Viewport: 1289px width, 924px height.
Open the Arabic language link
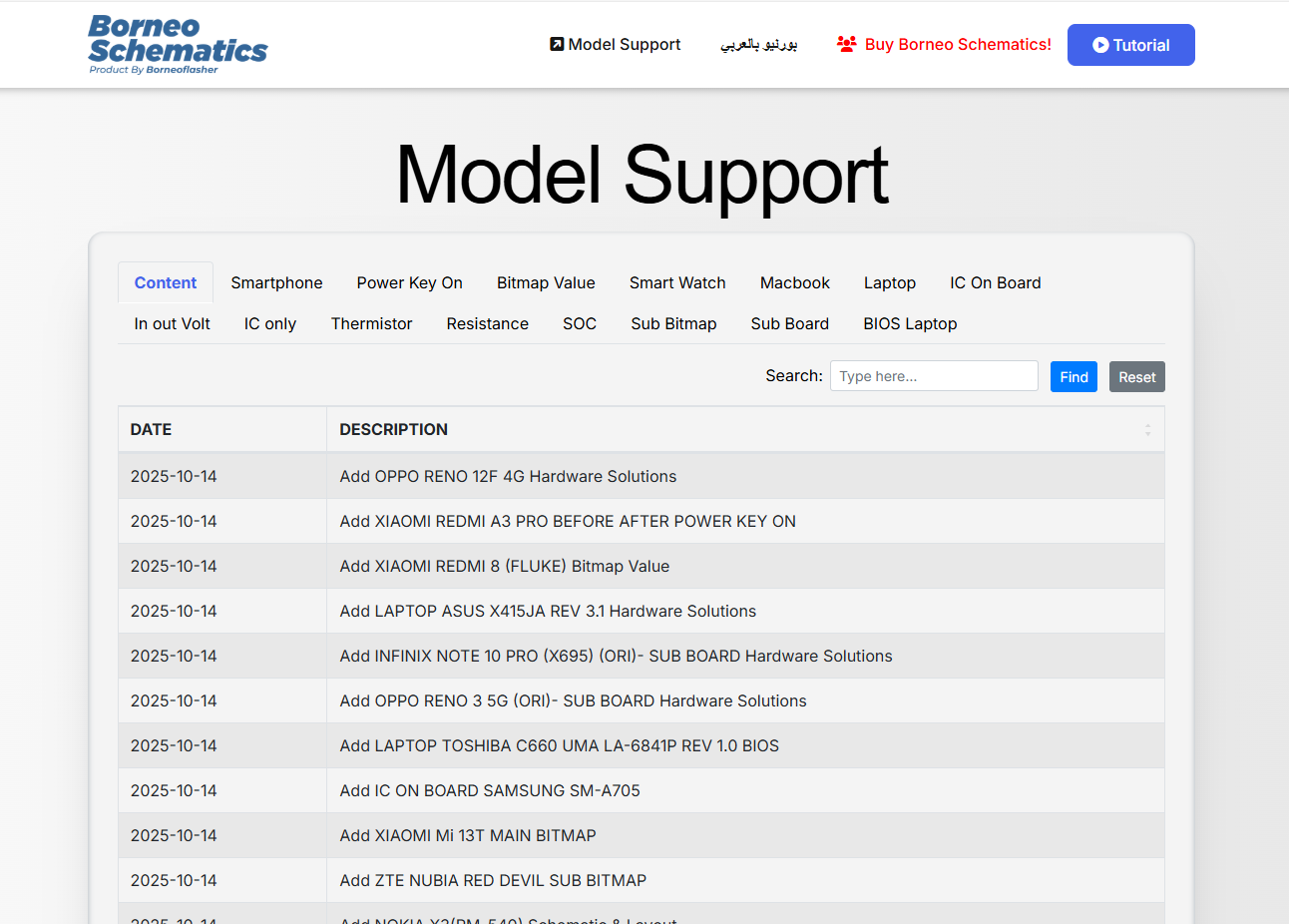click(x=758, y=44)
